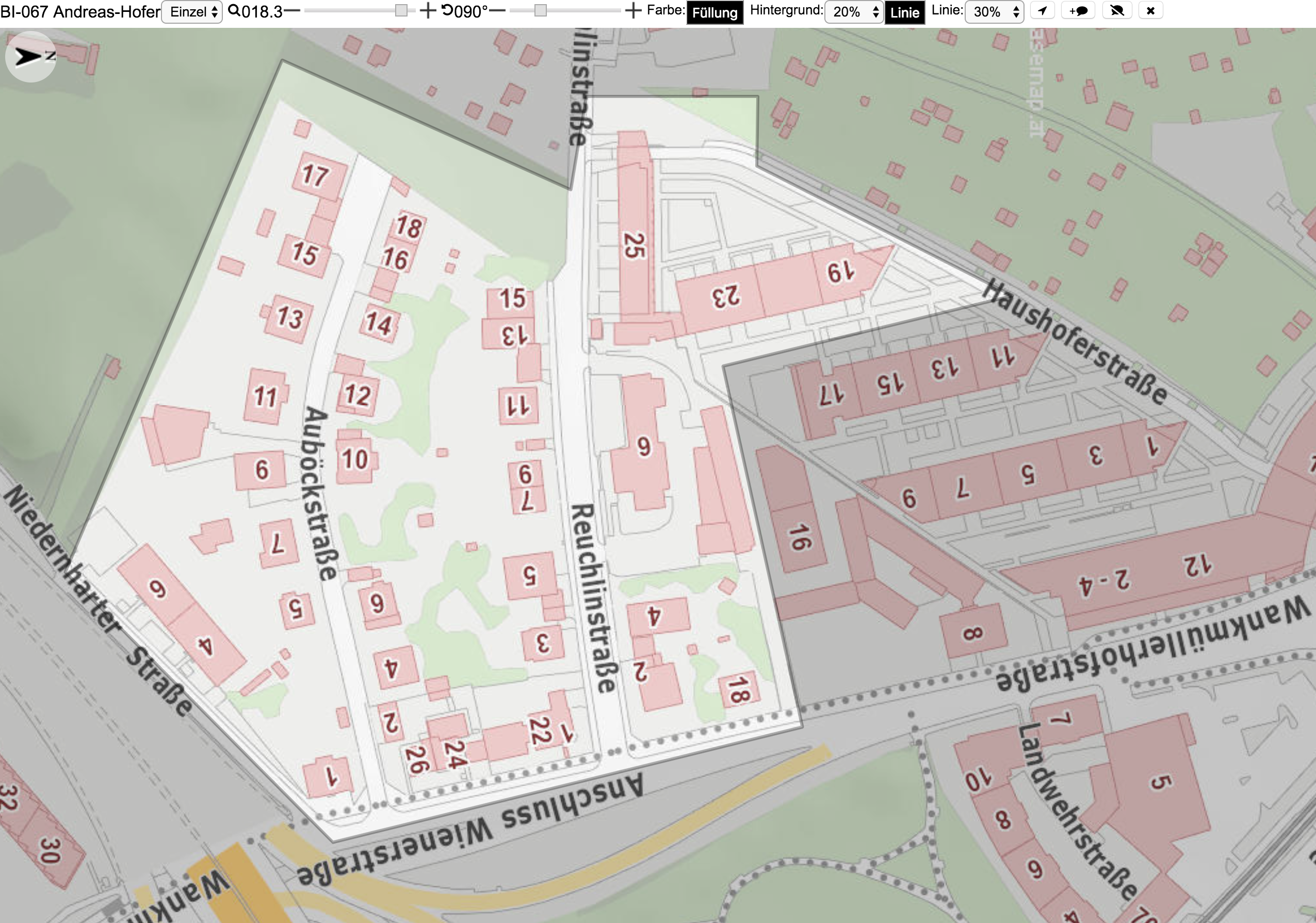Zoom out using the minus beside 018.3
The width and height of the screenshot is (1316, 923).
[x=293, y=10]
